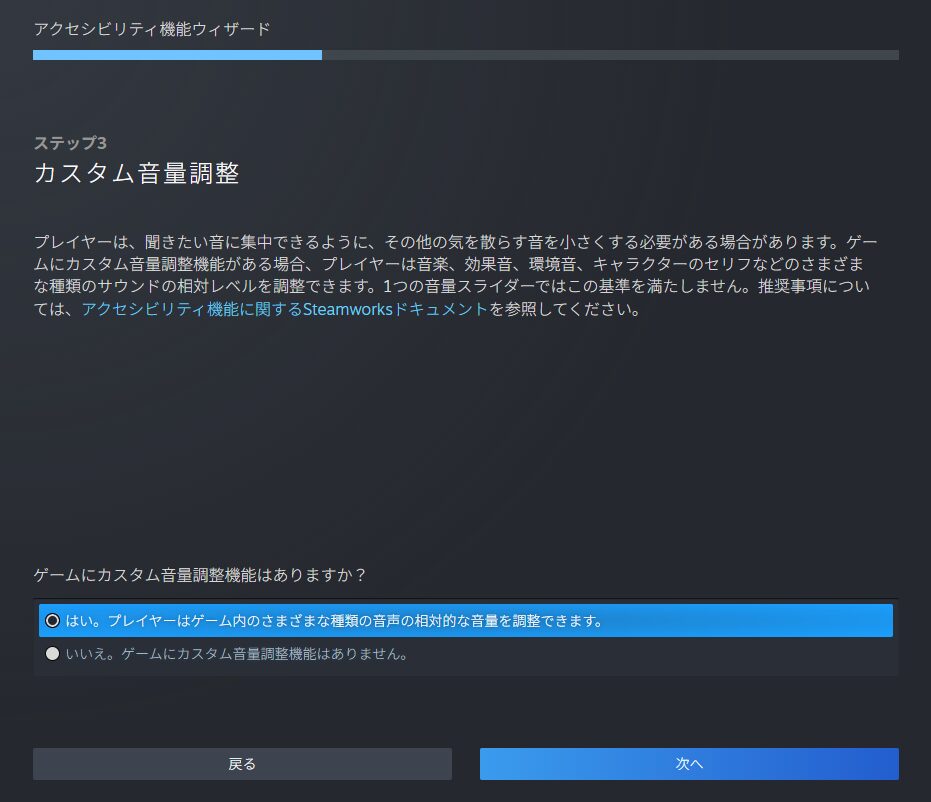Select the はい radio button
The width and height of the screenshot is (931, 802).
(52, 620)
